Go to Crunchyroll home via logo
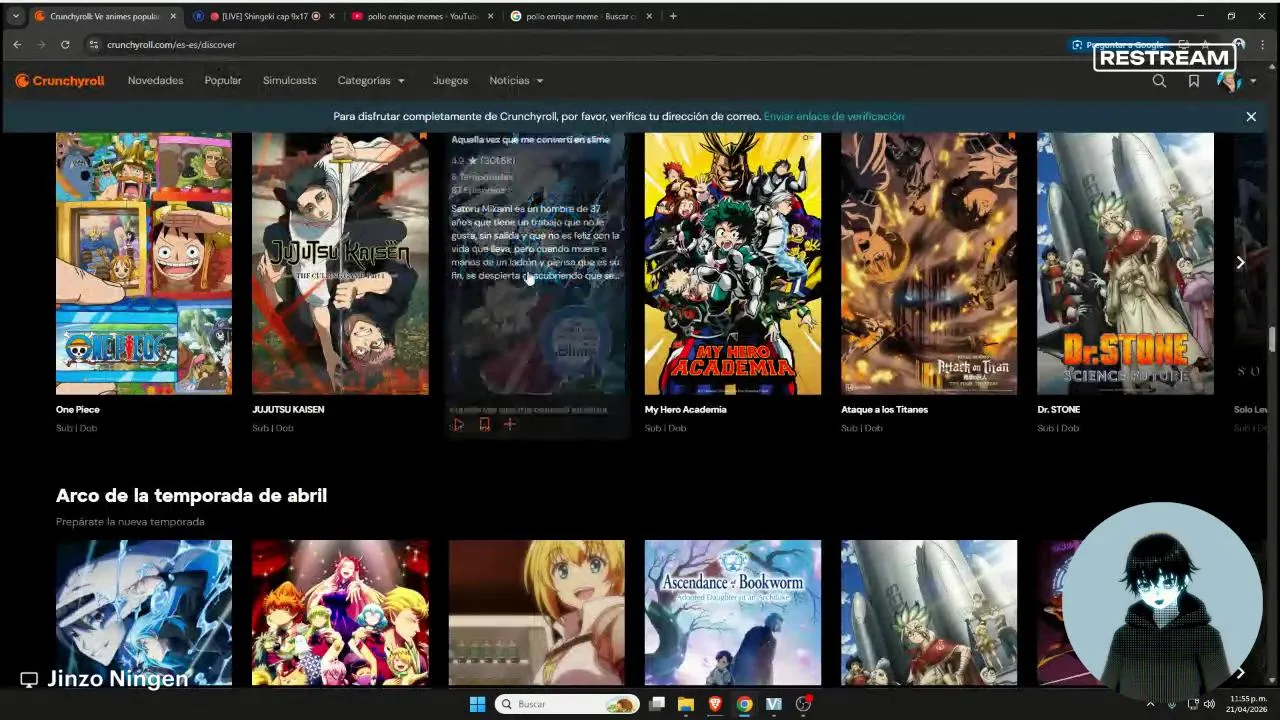This screenshot has width=1280, height=720. coord(60,81)
